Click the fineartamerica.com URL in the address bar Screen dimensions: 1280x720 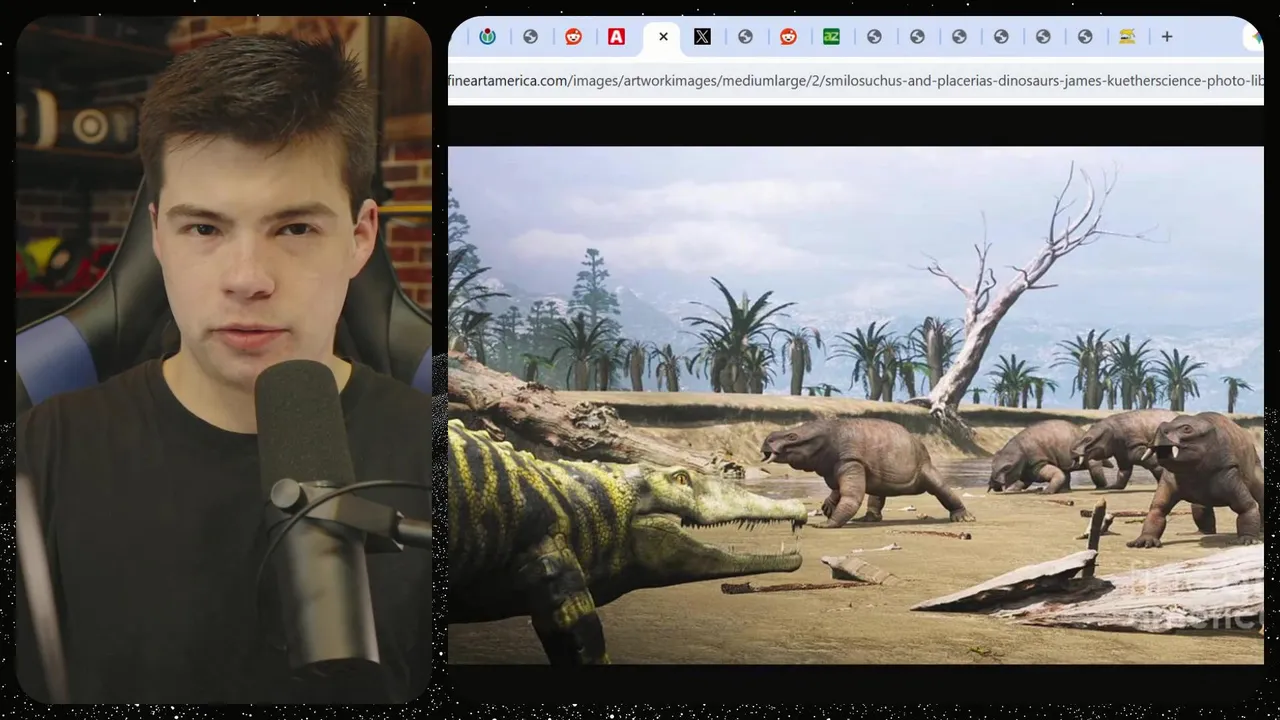click(856, 81)
